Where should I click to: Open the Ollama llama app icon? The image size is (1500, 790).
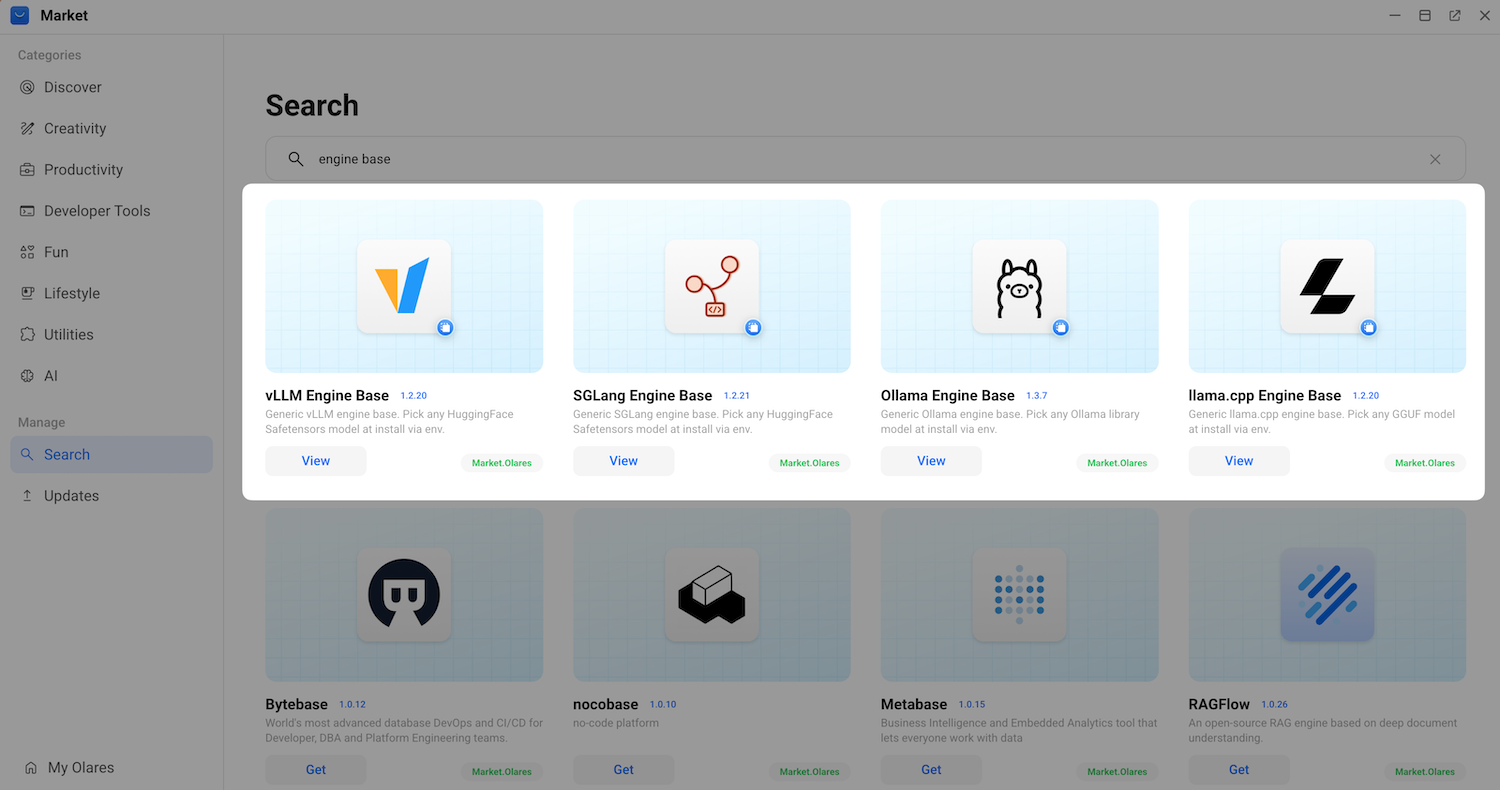[x=1019, y=286]
